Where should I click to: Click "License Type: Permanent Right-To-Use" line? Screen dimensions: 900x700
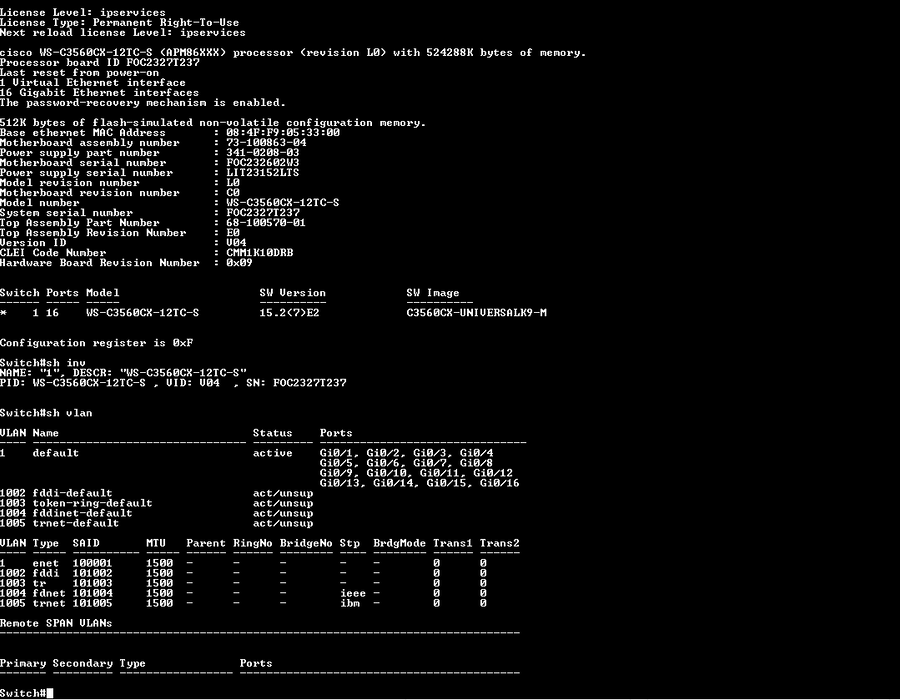(119, 22)
